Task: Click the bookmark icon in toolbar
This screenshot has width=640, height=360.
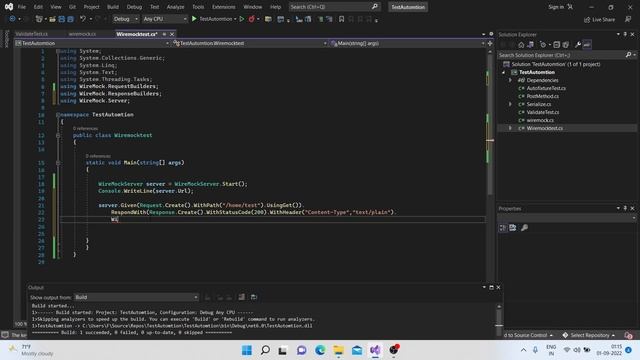Action: pyautogui.click(x=341, y=19)
